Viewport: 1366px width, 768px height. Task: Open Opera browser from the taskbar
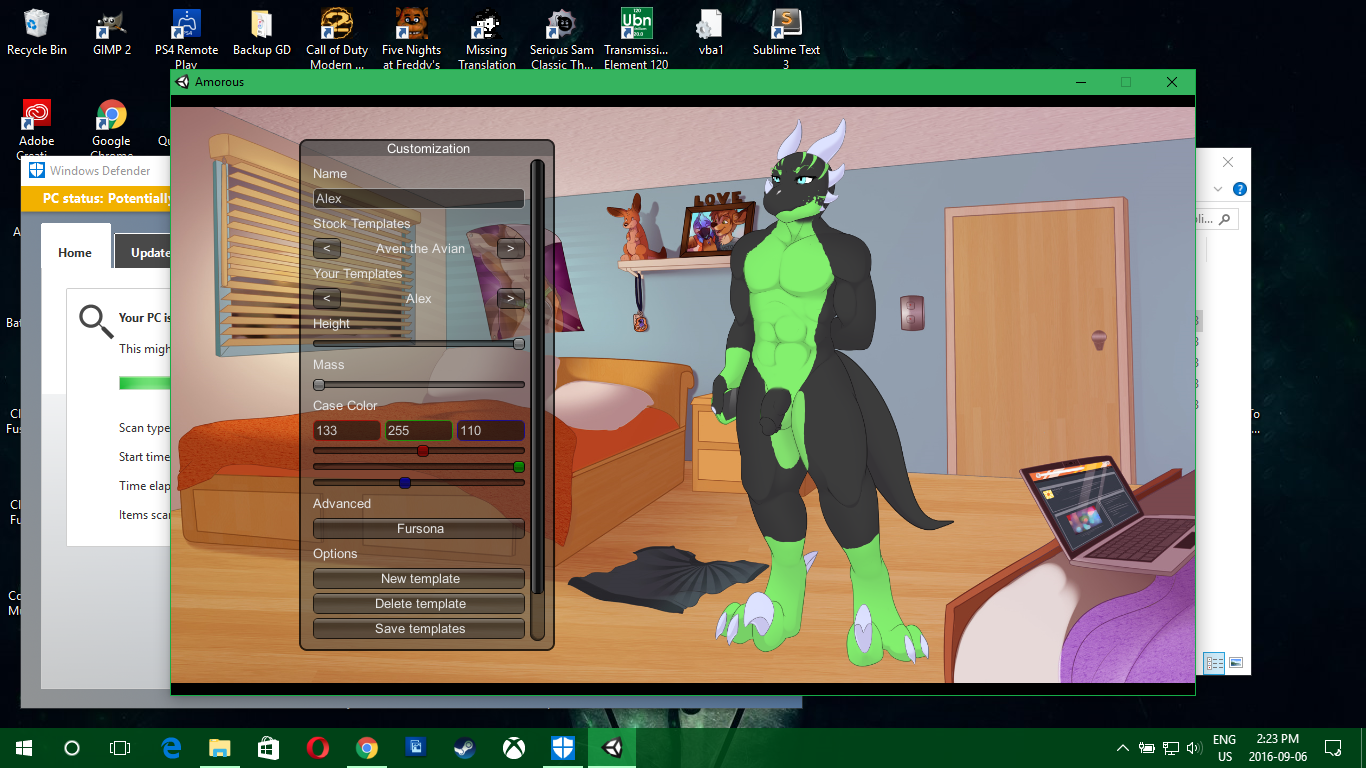[318, 747]
